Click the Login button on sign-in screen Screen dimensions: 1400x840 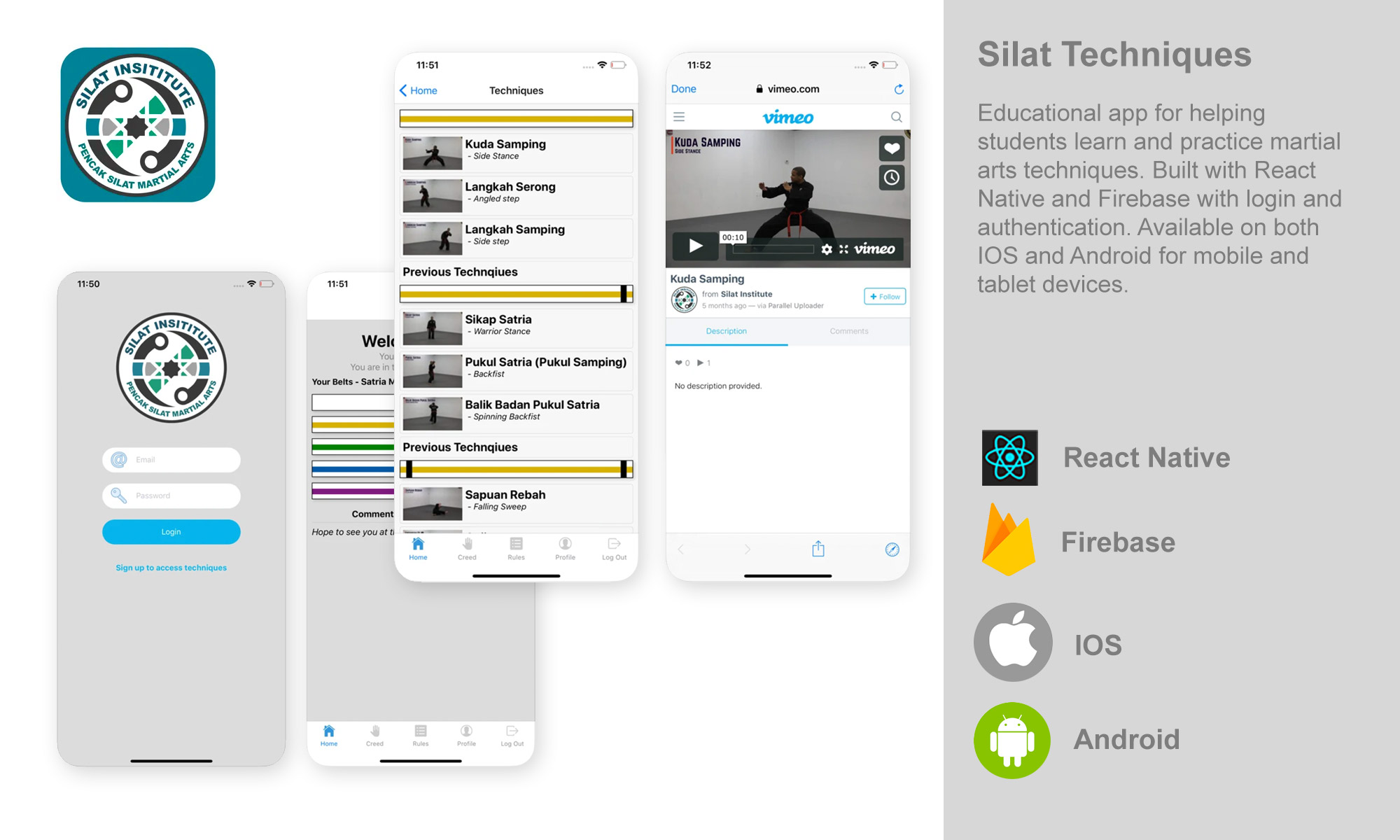[171, 532]
